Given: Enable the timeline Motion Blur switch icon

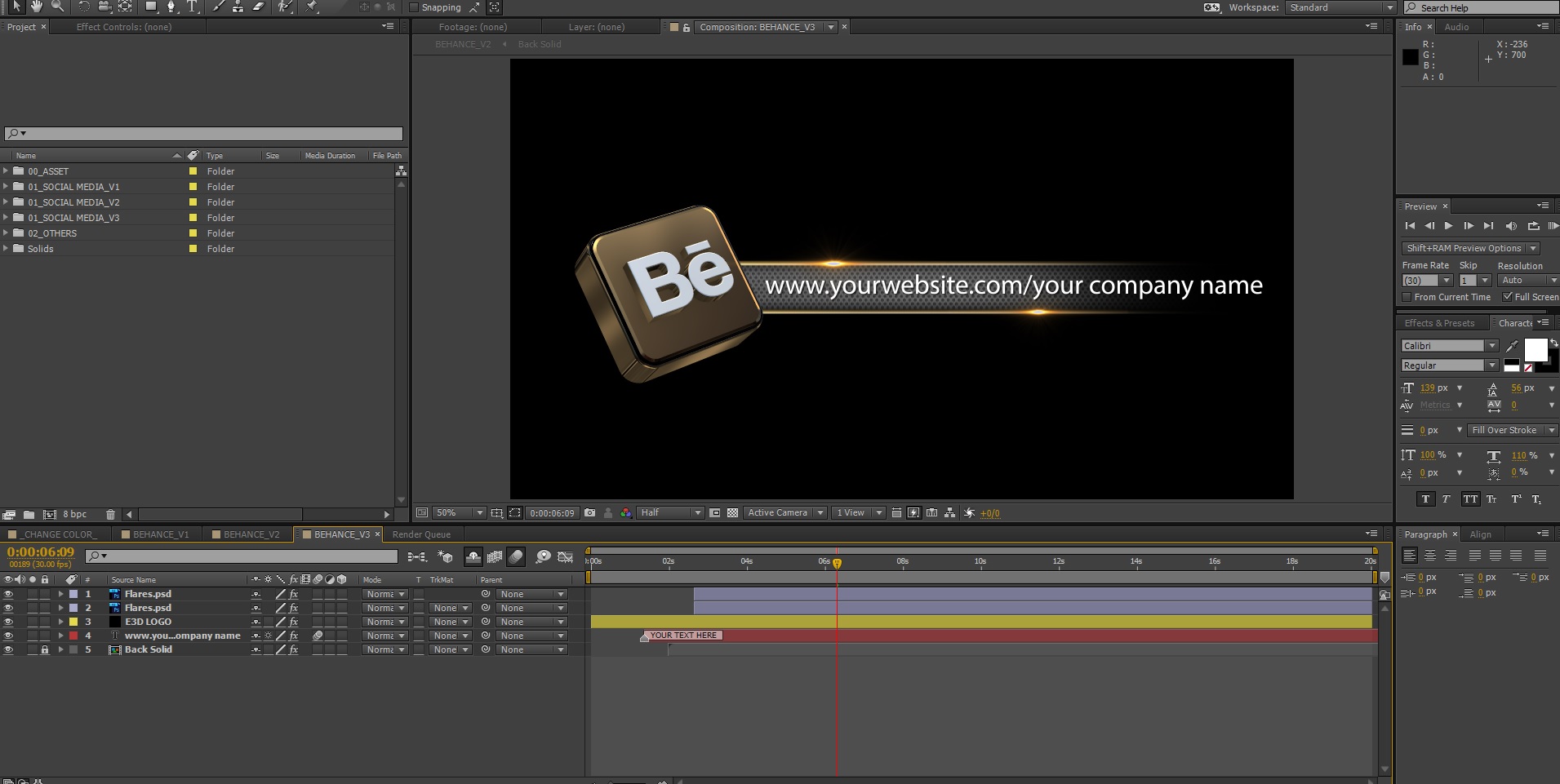Looking at the screenshot, I should [516, 556].
